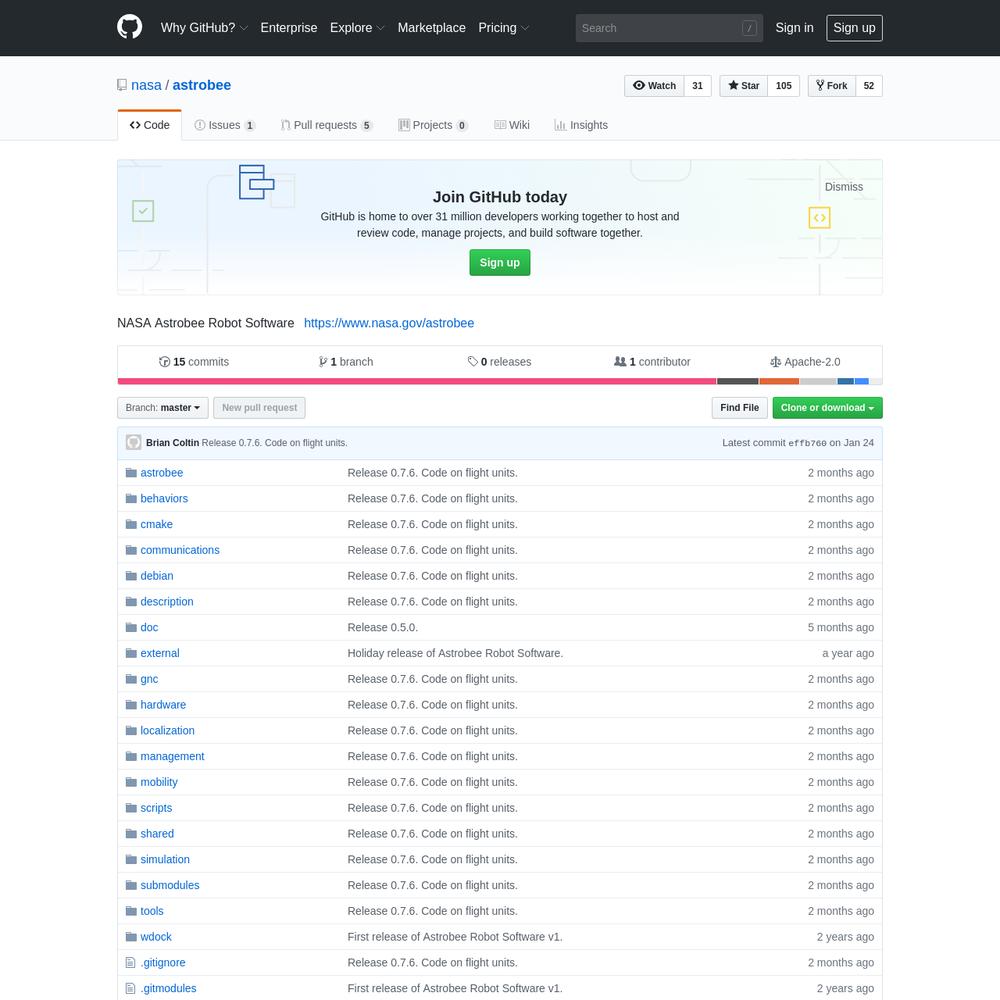The image size is (1000, 1000).
Task: Click the shared folder icon
Action: tap(131, 834)
